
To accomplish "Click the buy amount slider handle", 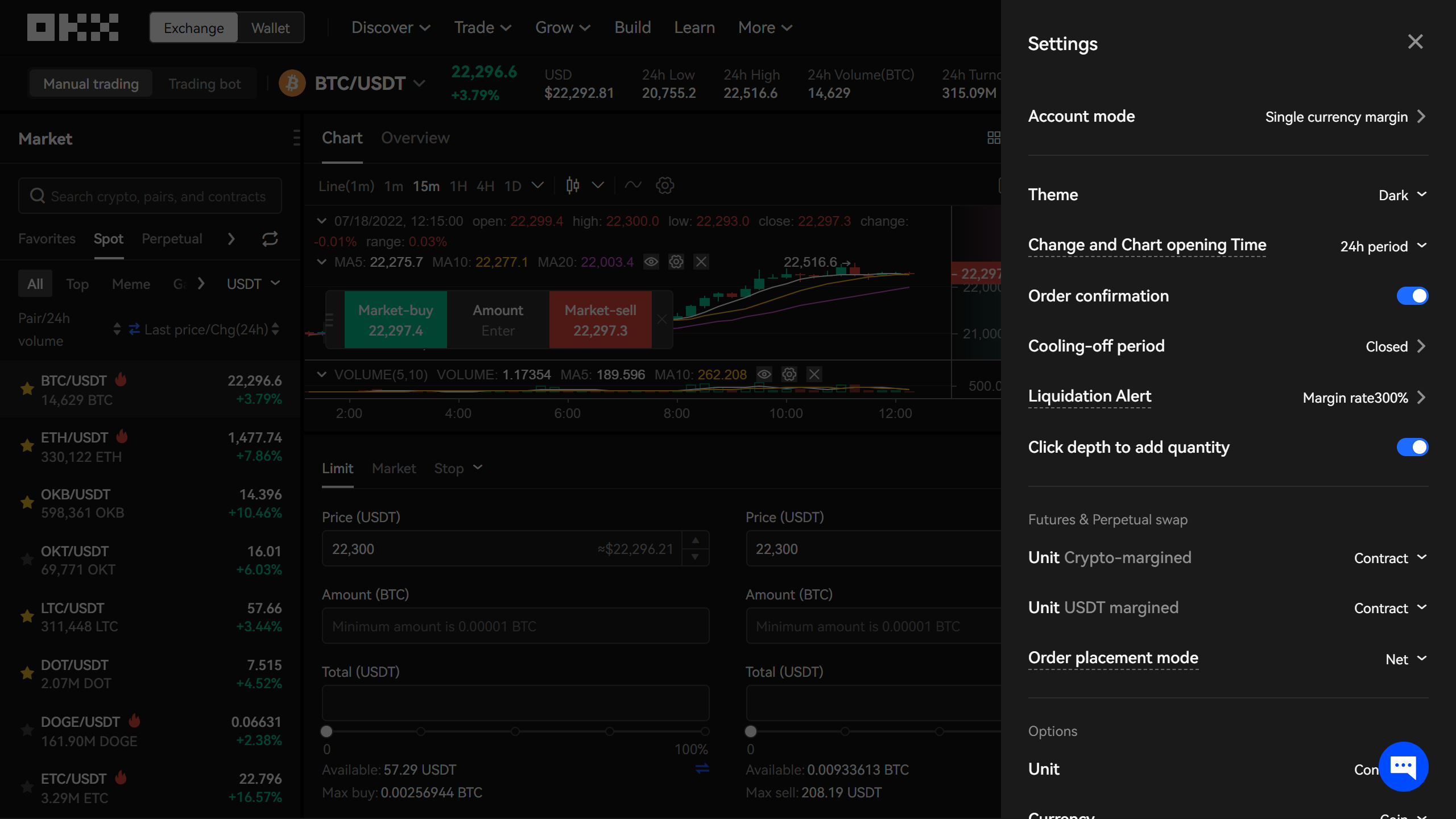I will [326, 731].
